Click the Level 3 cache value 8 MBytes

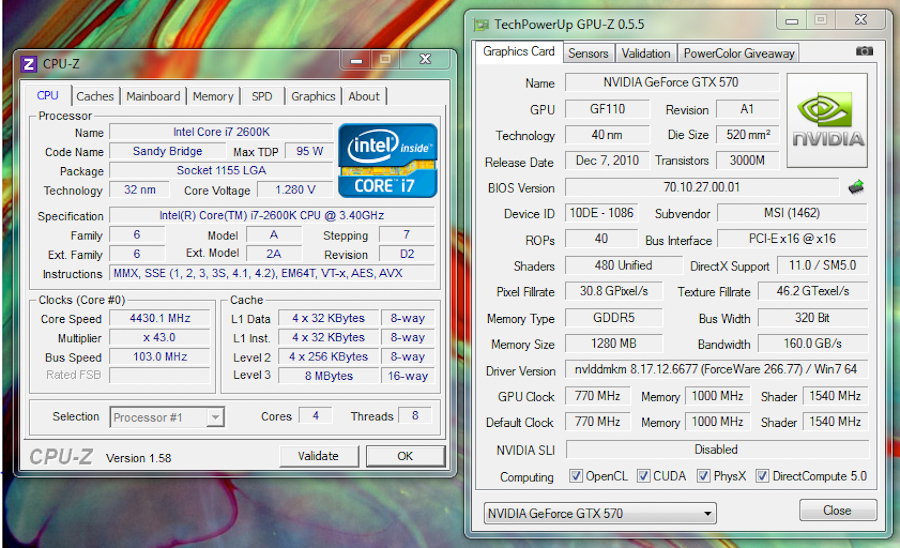pyautogui.click(x=329, y=376)
